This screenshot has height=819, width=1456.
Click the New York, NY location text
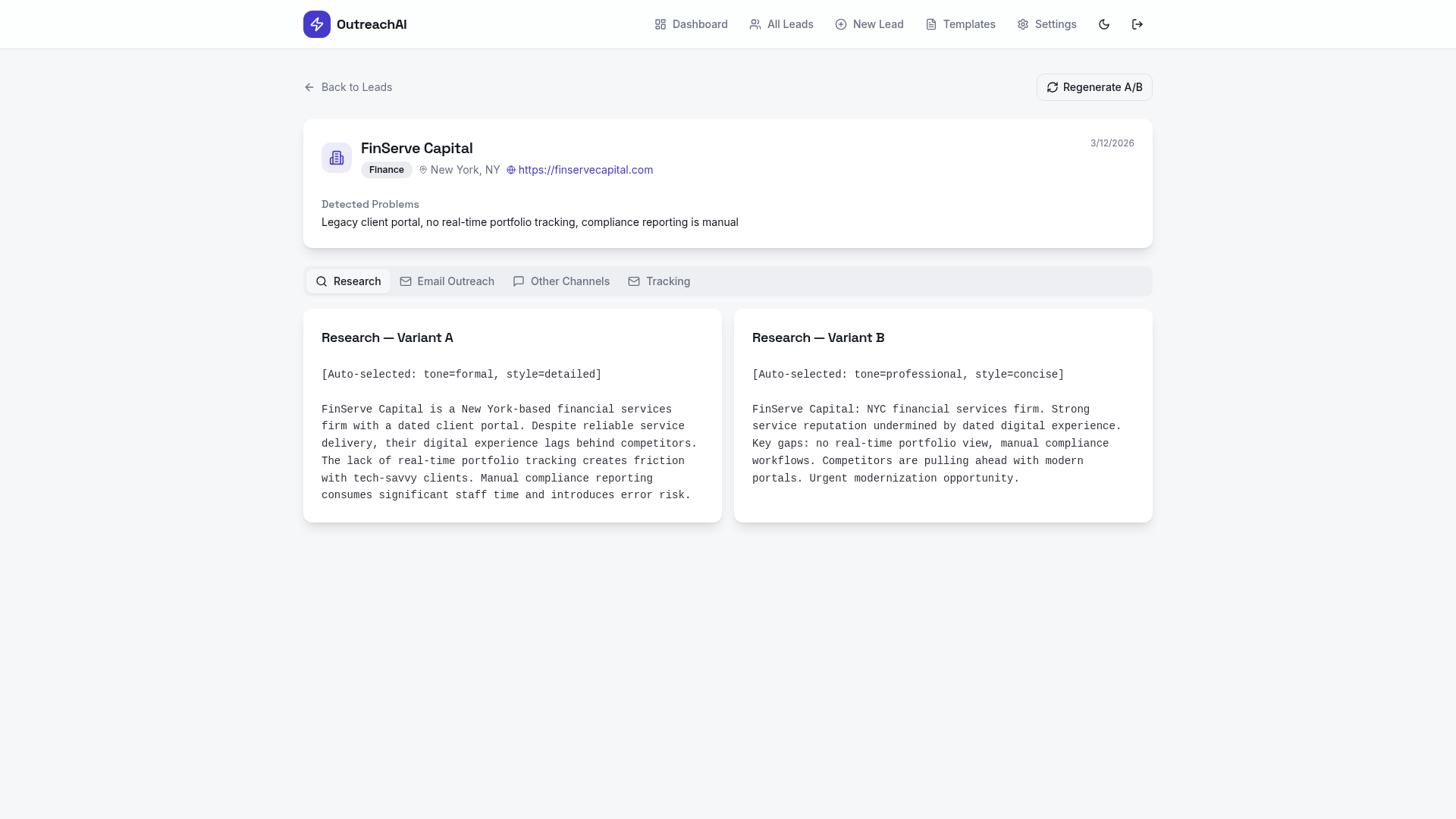[x=465, y=170]
